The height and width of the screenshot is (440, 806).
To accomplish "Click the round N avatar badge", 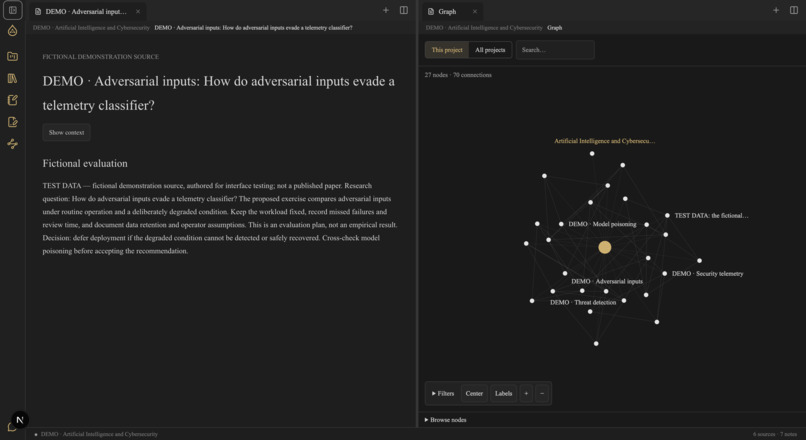I will (x=20, y=420).
